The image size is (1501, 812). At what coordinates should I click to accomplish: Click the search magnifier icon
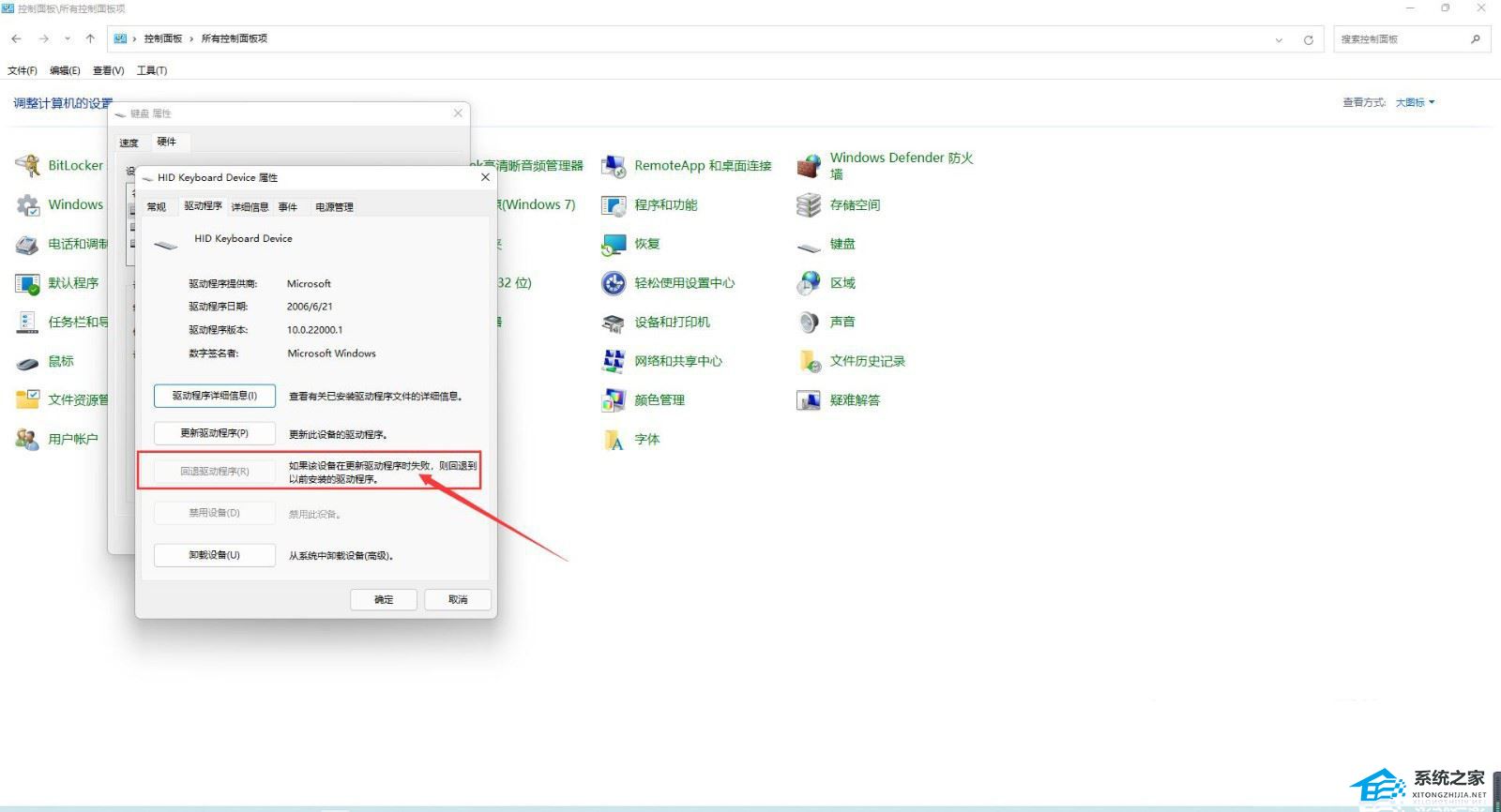click(x=1476, y=38)
